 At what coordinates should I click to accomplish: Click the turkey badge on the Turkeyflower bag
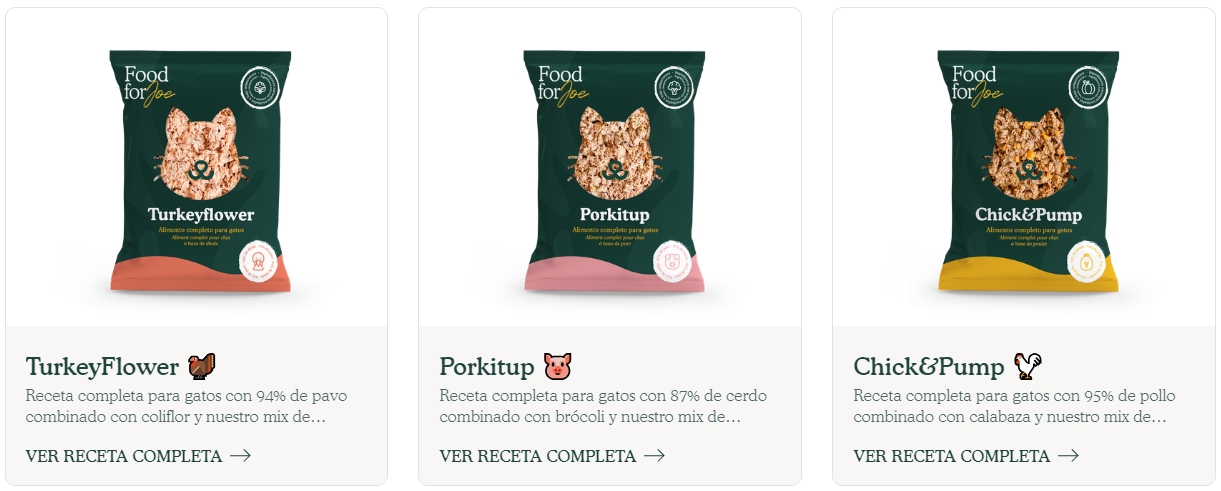(259, 263)
